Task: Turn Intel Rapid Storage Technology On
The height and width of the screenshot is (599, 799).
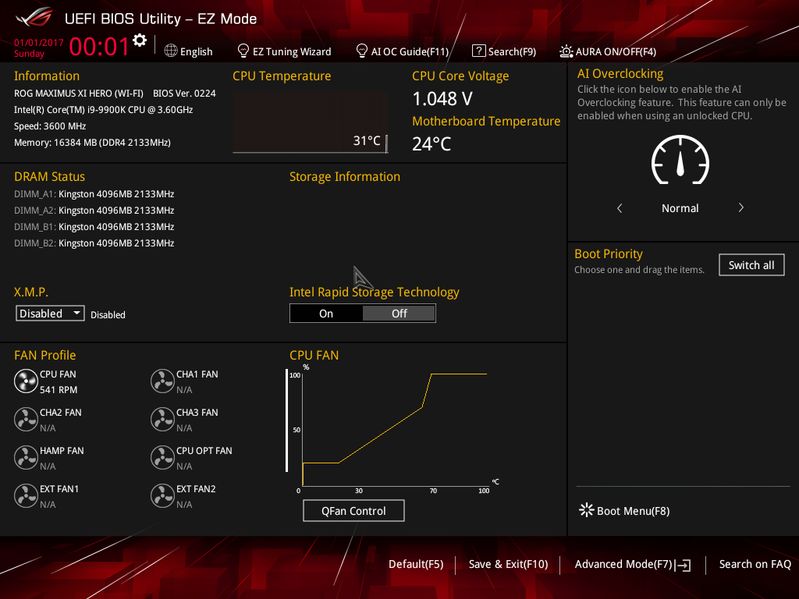Action: [326, 313]
